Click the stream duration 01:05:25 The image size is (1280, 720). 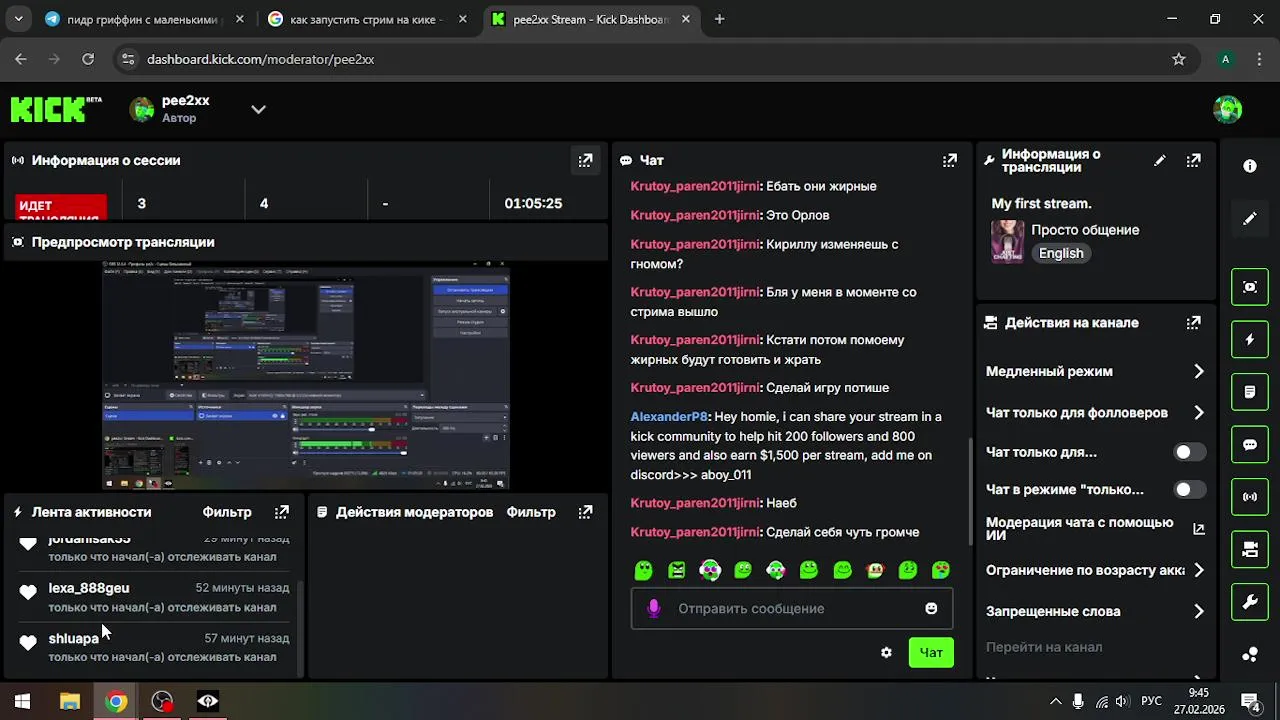coord(533,203)
